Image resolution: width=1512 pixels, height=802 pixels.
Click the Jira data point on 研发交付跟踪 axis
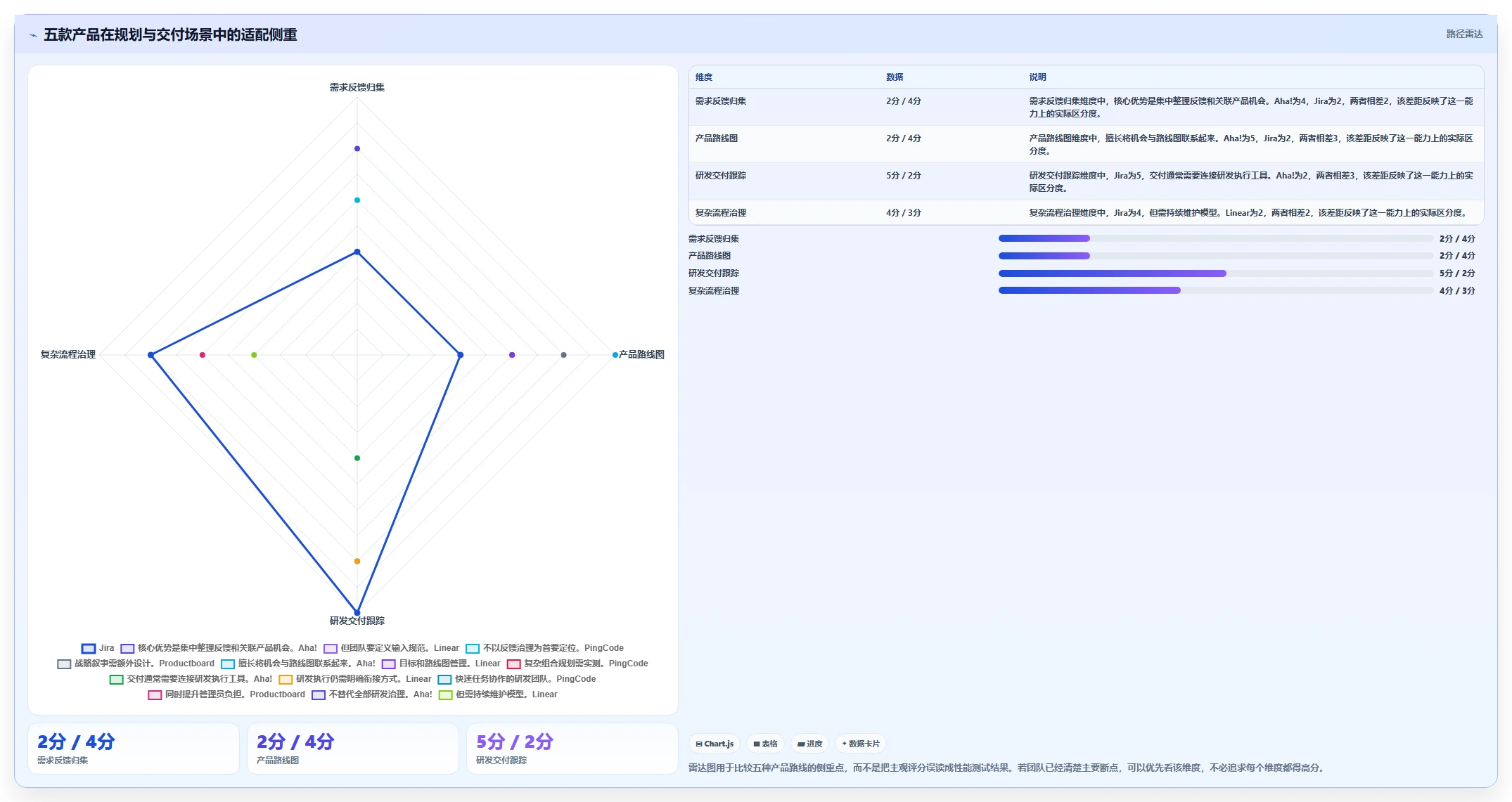357,612
